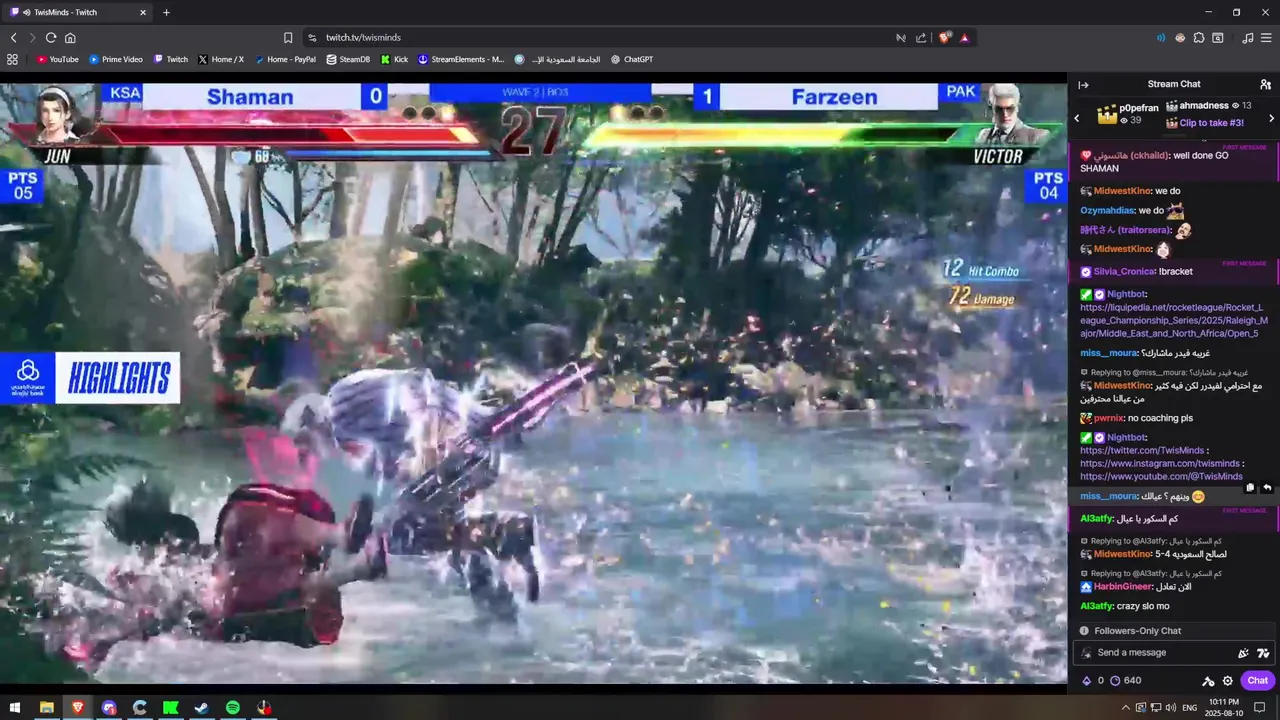
Task: Open the Kick bookmark
Action: (x=394, y=60)
